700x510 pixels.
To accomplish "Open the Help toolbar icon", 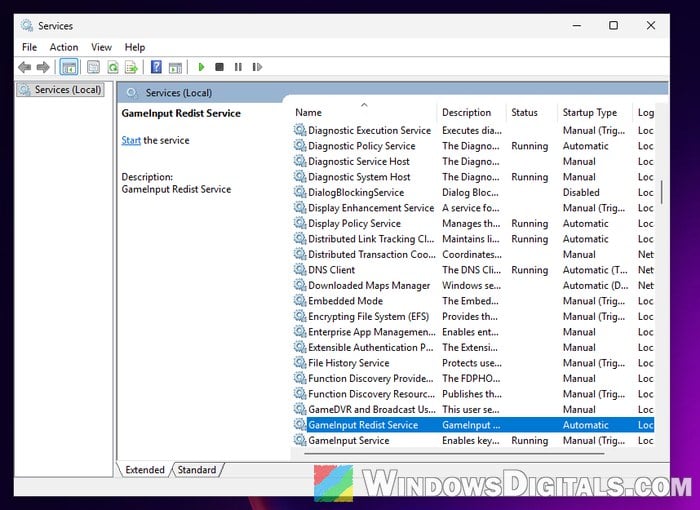I will pyautogui.click(x=156, y=67).
